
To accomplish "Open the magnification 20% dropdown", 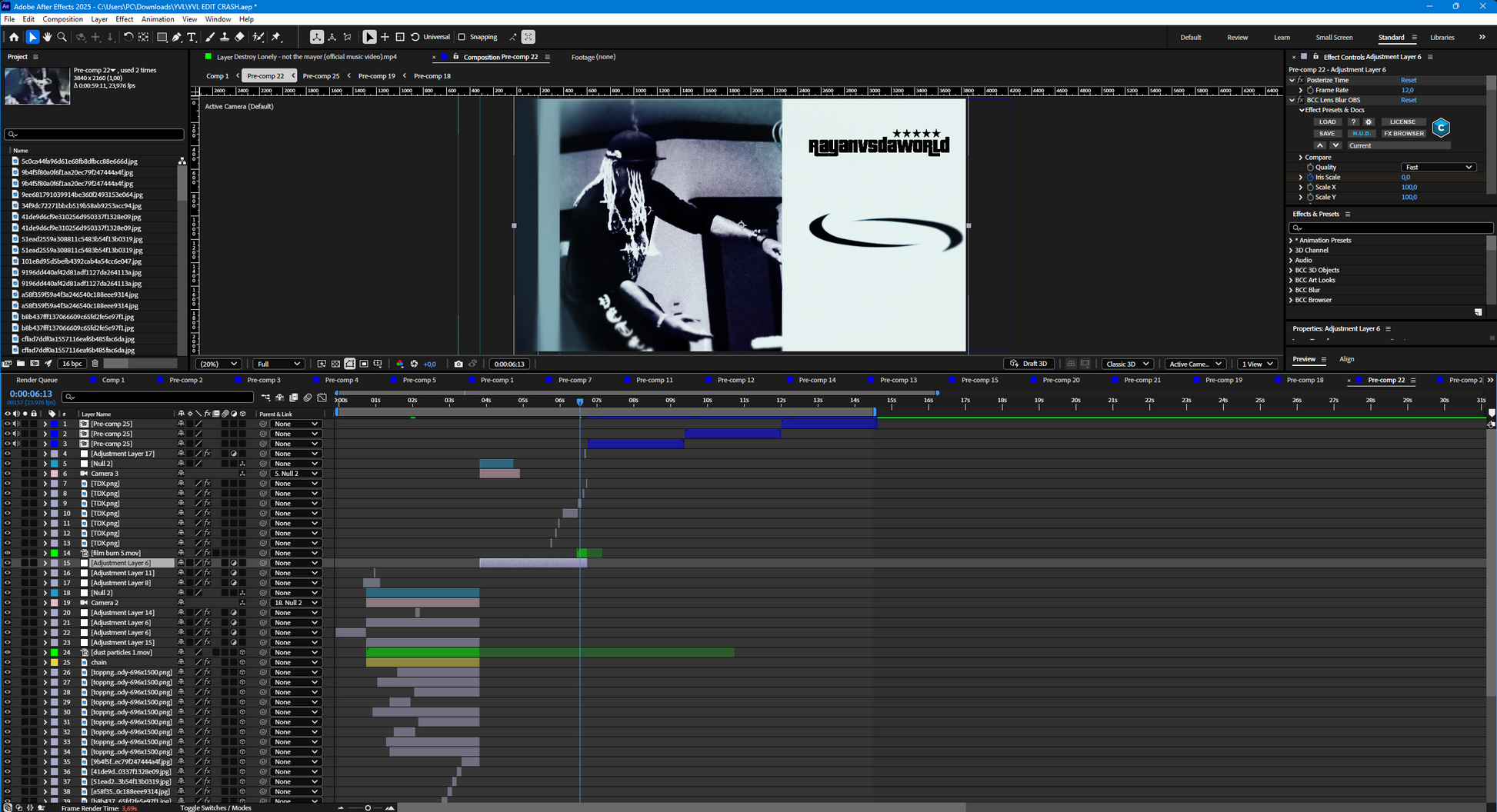I will pyautogui.click(x=218, y=364).
